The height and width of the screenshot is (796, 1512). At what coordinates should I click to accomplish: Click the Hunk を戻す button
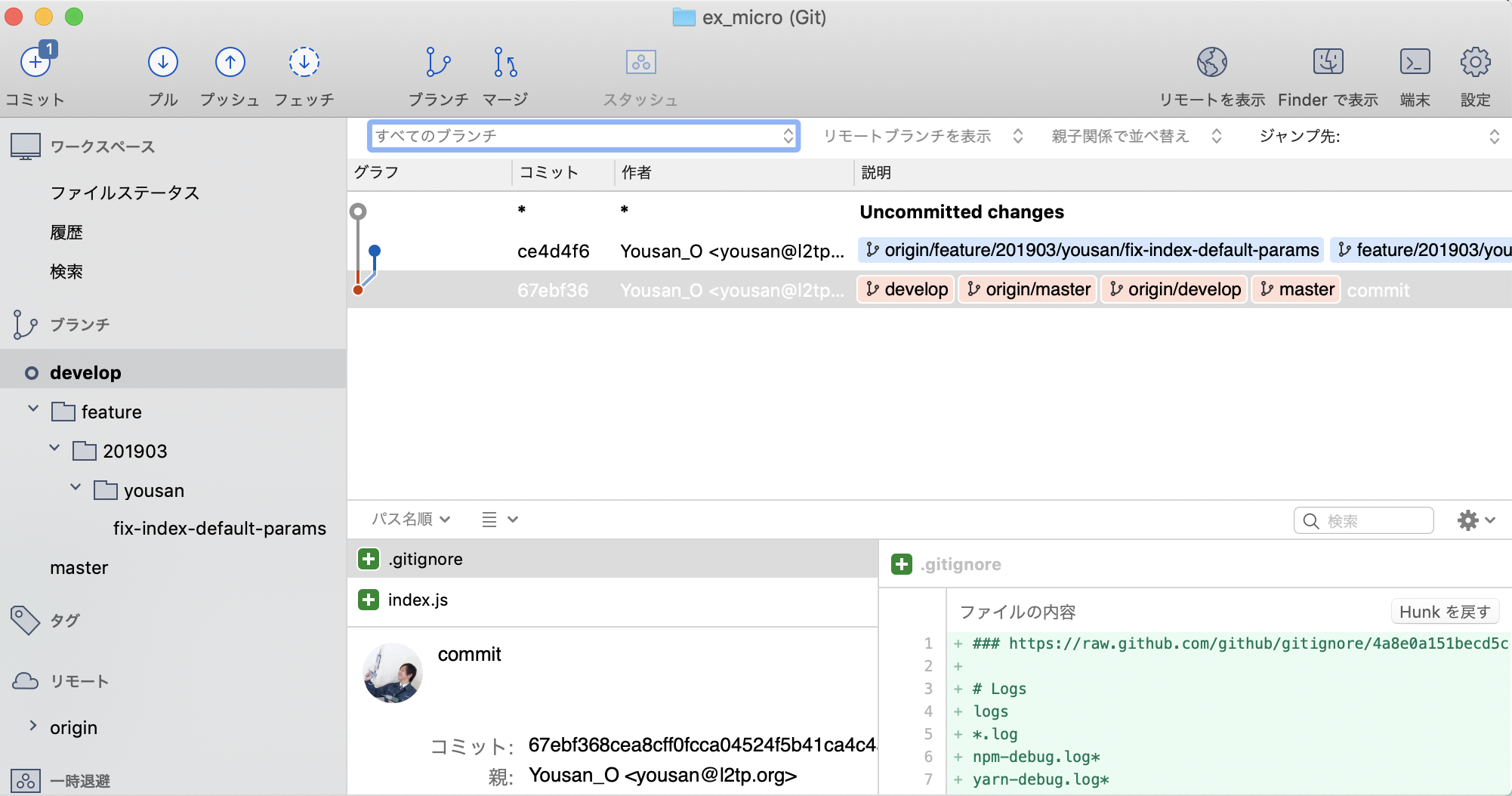1445,612
